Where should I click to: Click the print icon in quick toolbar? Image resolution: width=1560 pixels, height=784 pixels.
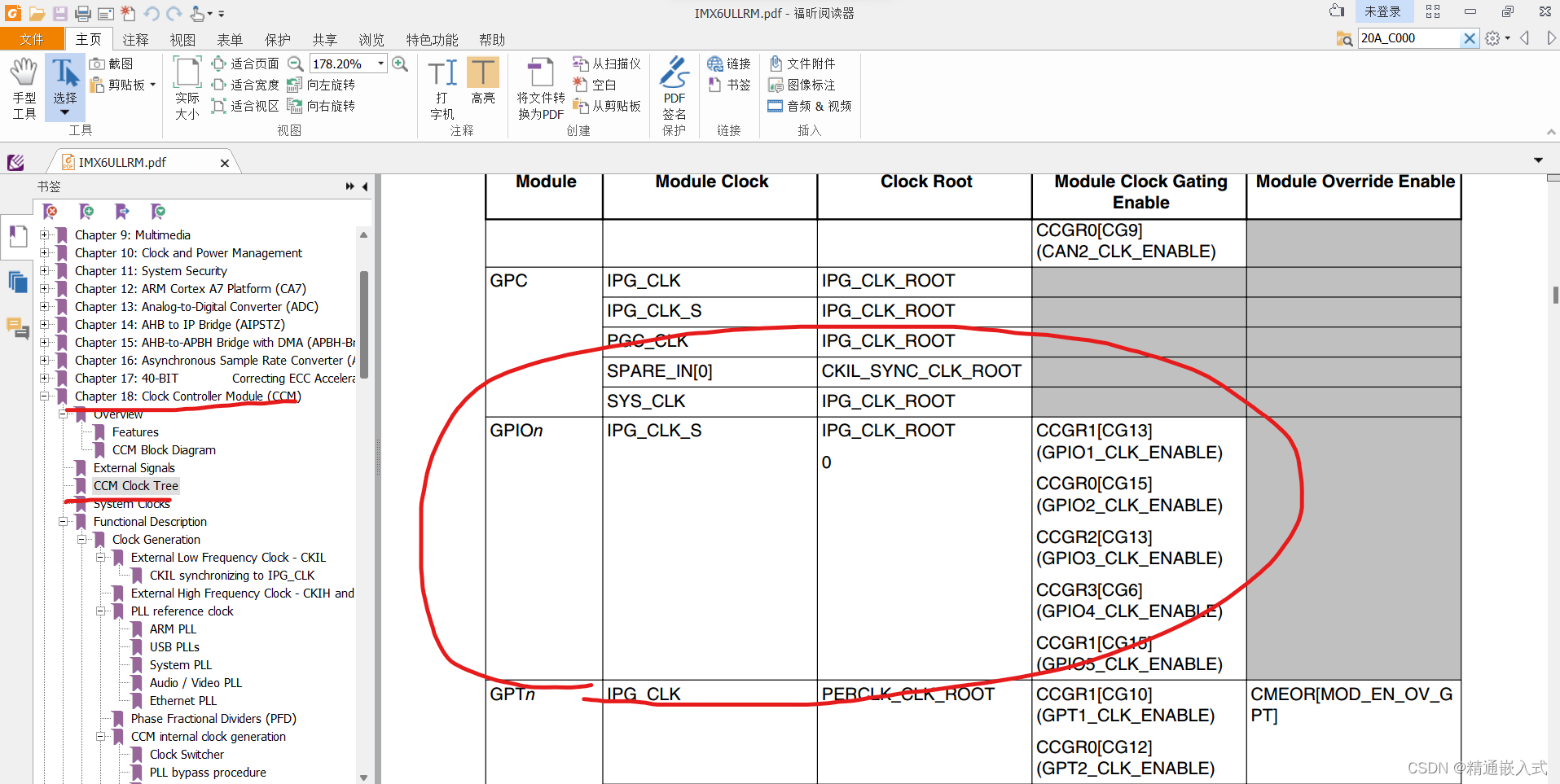click(x=82, y=13)
